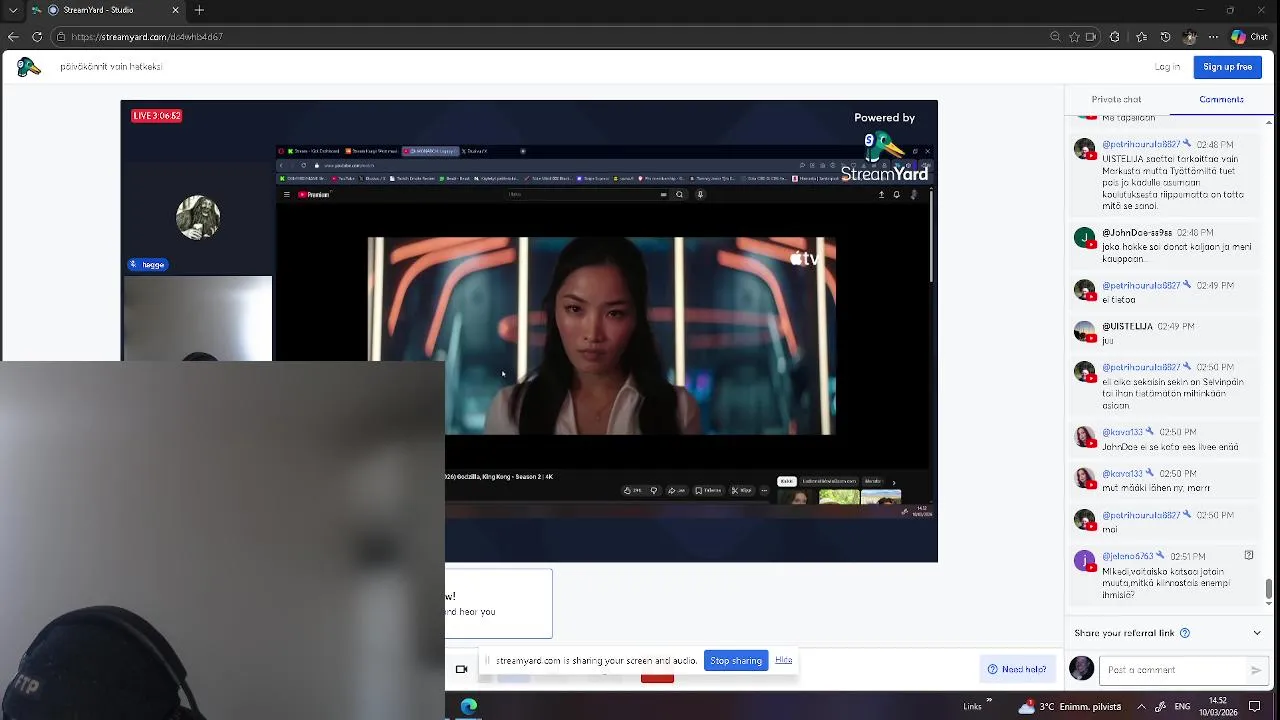Screen dimensions: 1280x720
Task: Close the StreamYard - Studio tab
Action: (x=175, y=10)
